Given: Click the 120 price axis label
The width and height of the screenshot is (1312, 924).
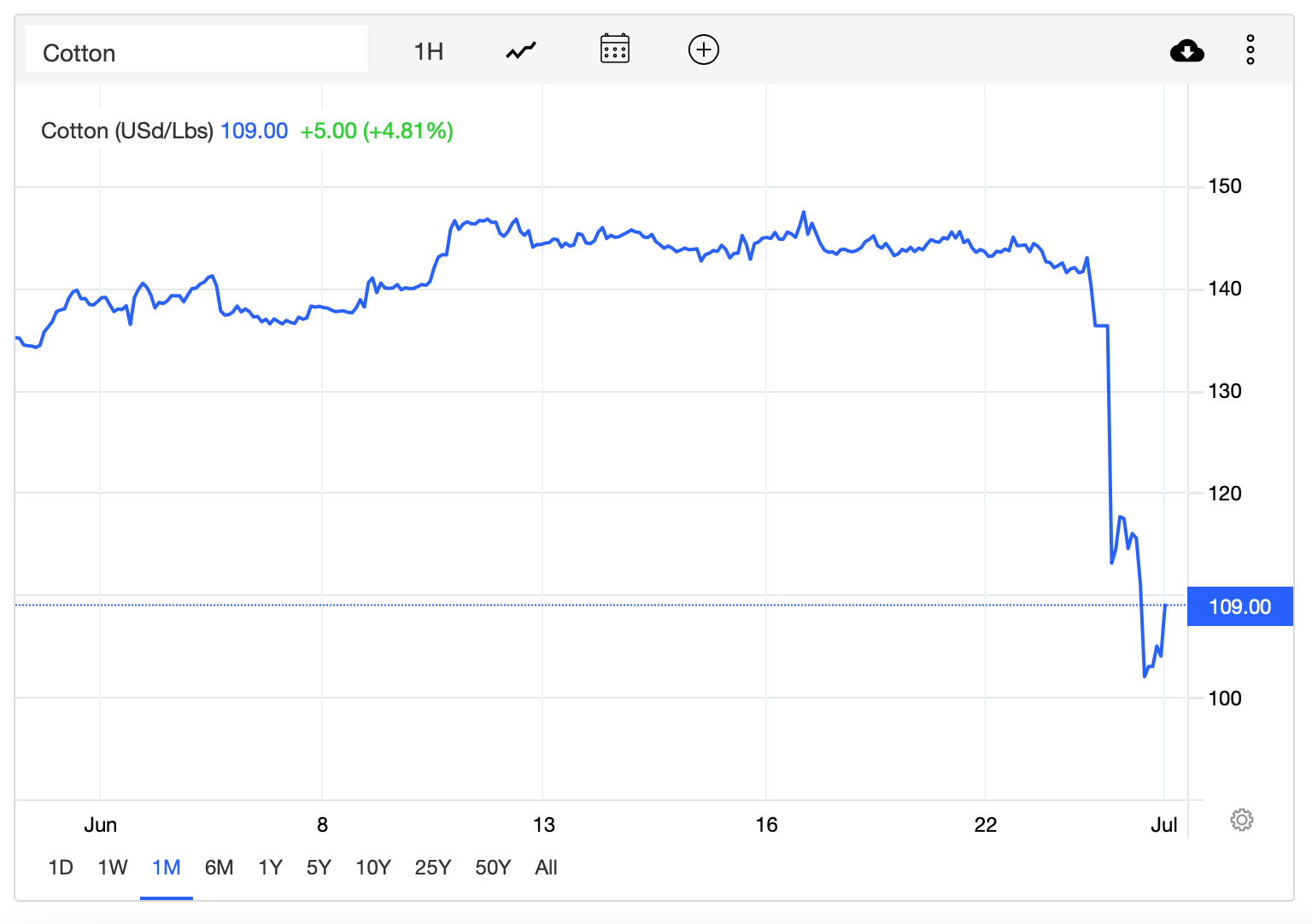Looking at the screenshot, I should (1225, 494).
